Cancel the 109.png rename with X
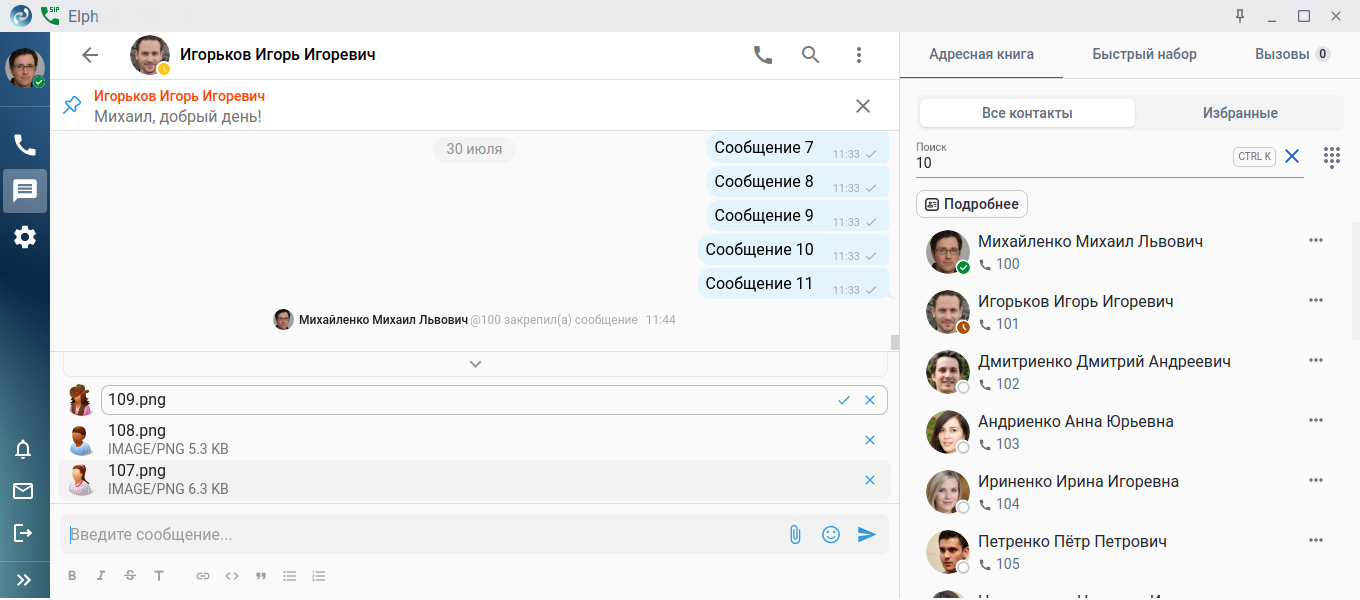The height and width of the screenshot is (600, 1360). point(870,400)
